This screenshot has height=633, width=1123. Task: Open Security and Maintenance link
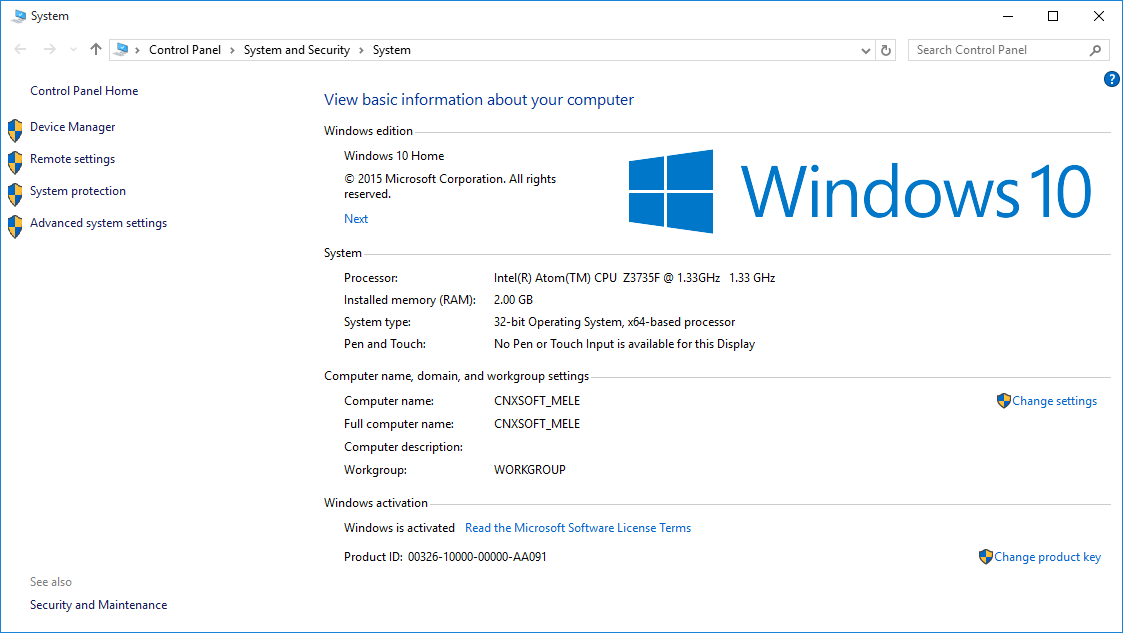pos(98,605)
